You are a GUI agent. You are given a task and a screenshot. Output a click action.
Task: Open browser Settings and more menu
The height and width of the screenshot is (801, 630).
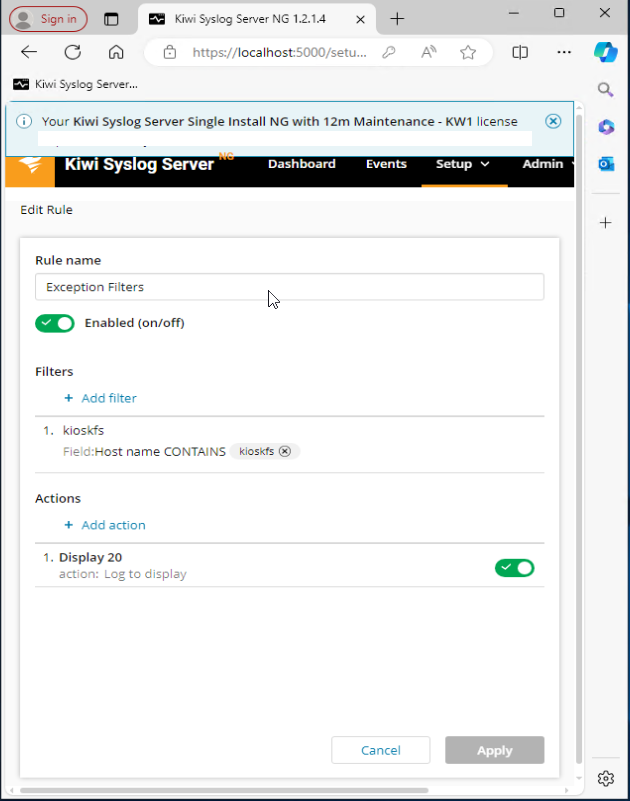coord(564,52)
